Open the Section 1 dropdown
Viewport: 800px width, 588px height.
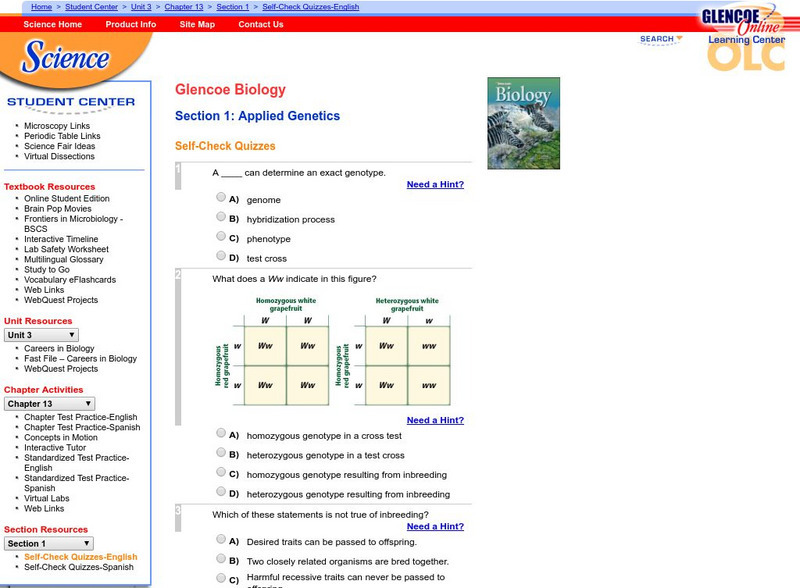tap(49, 544)
